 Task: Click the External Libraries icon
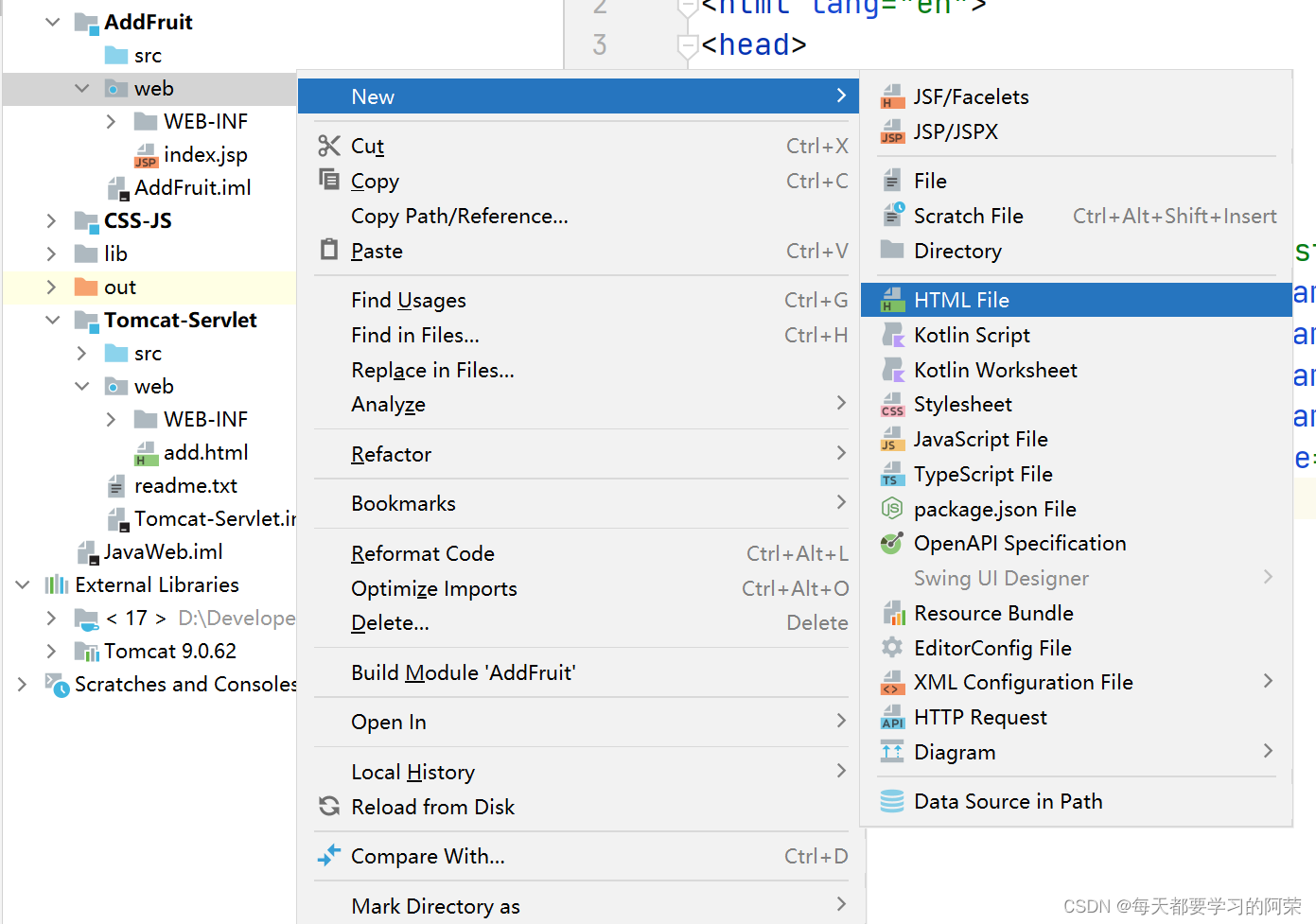pos(57,584)
